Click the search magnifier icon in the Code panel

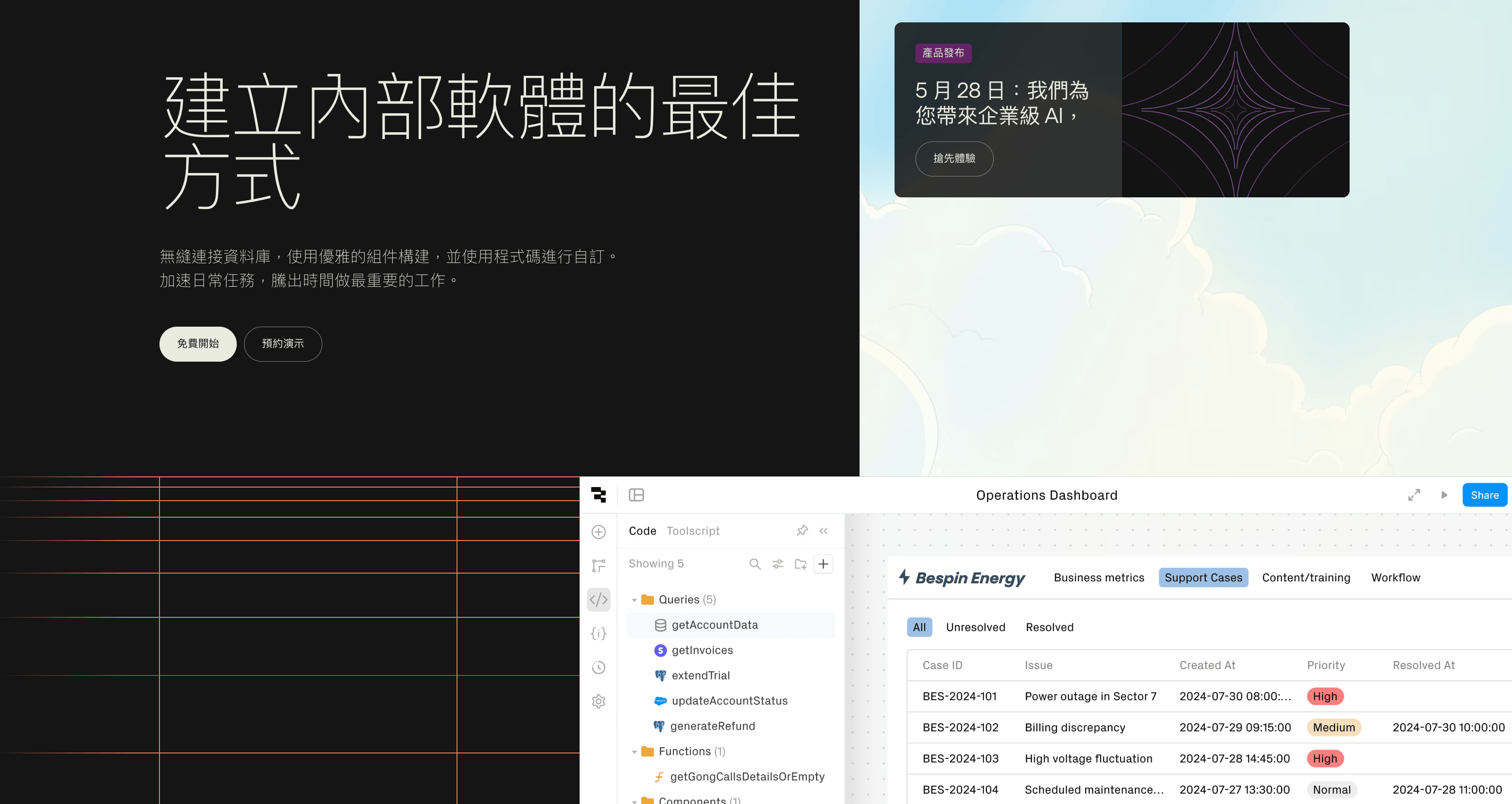click(x=755, y=564)
